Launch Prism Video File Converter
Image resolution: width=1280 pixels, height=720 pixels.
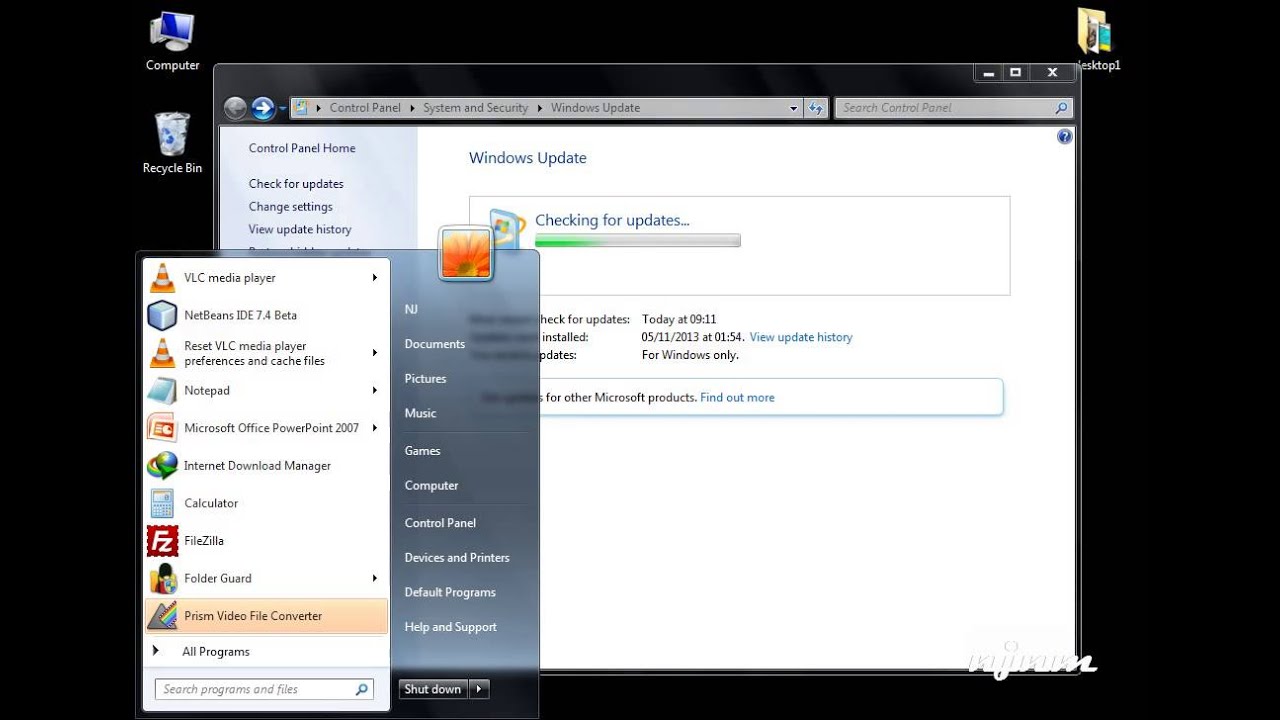pos(265,616)
